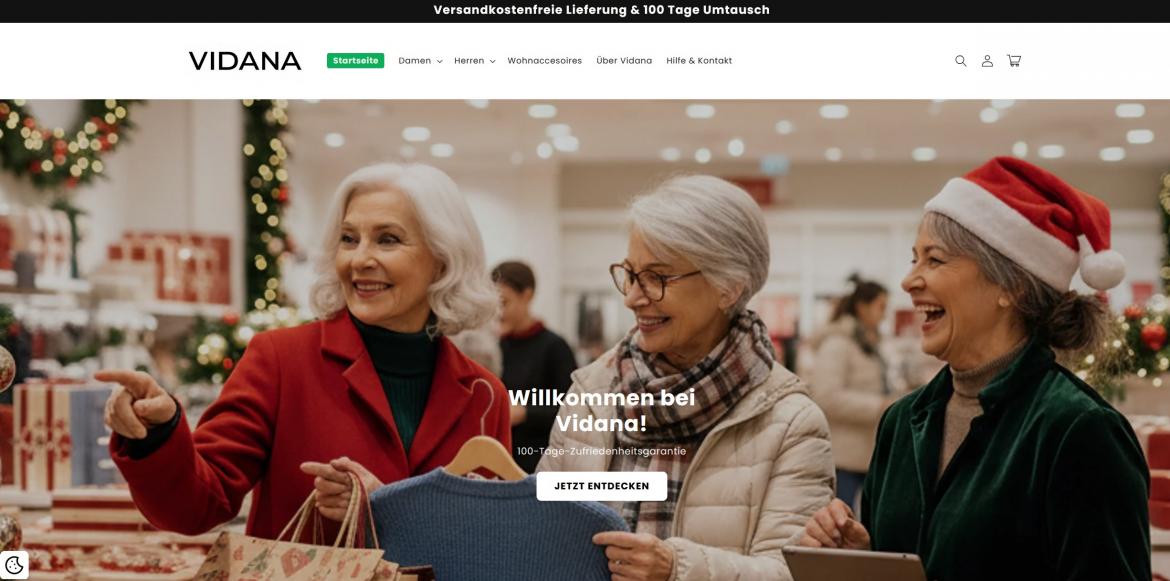Open the shopping cart icon
1170x581 pixels.
pos(1013,61)
